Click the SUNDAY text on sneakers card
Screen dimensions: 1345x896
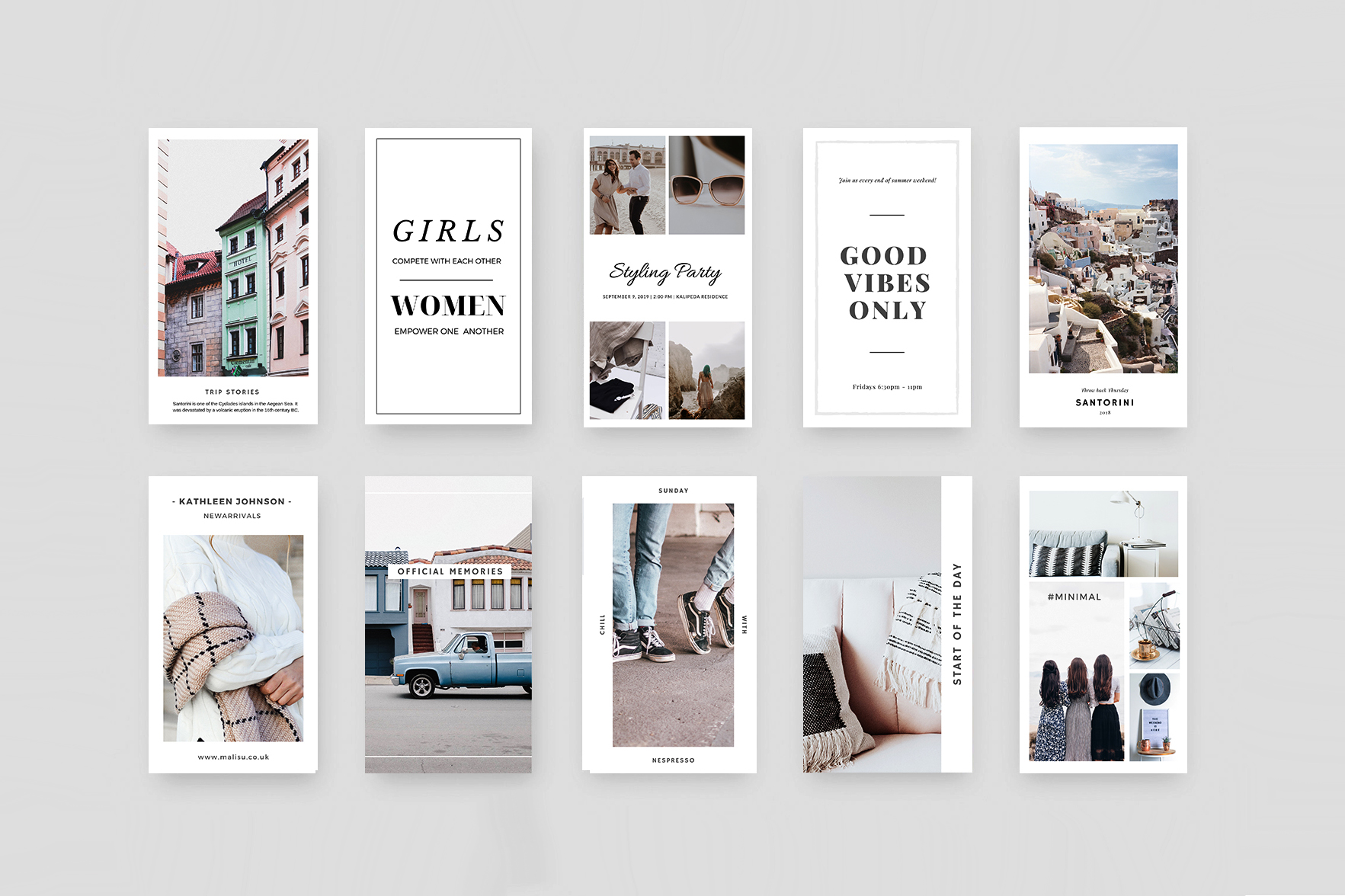pyautogui.click(x=674, y=491)
